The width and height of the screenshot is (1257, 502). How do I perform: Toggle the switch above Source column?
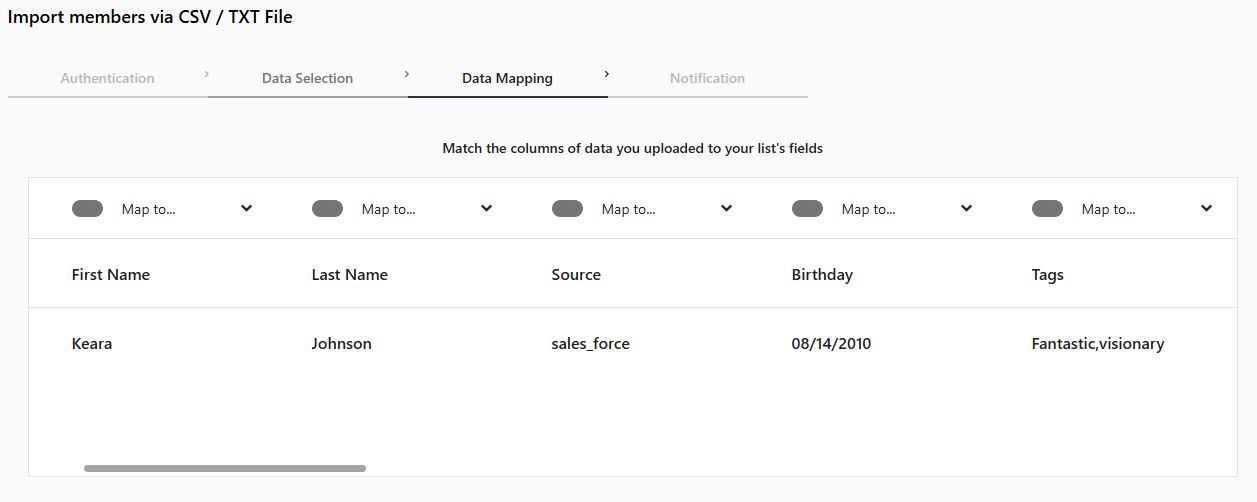pyautogui.click(x=568, y=209)
